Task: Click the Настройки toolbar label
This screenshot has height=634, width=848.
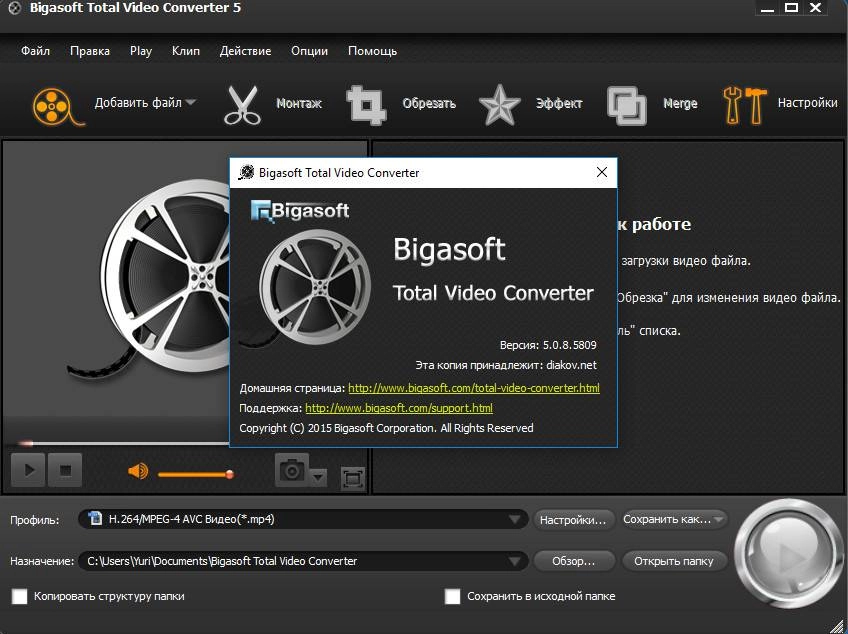Action: pyautogui.click(x=807, y=102)
